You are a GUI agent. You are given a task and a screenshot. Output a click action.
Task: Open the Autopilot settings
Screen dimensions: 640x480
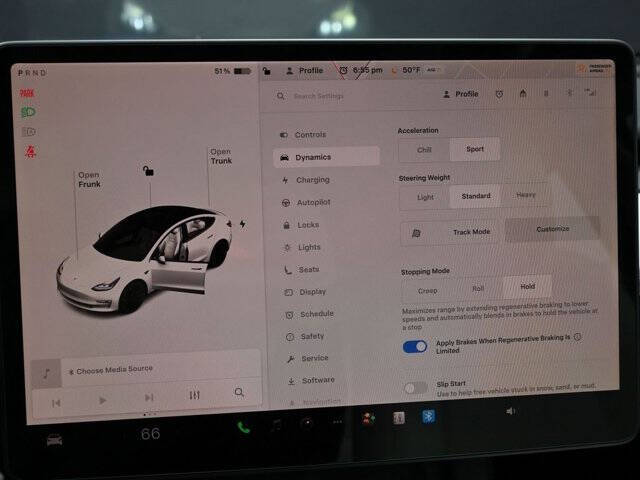(307, 202)
